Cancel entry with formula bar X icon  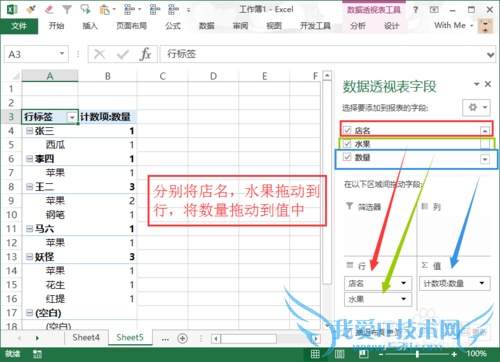coord(99,54)
